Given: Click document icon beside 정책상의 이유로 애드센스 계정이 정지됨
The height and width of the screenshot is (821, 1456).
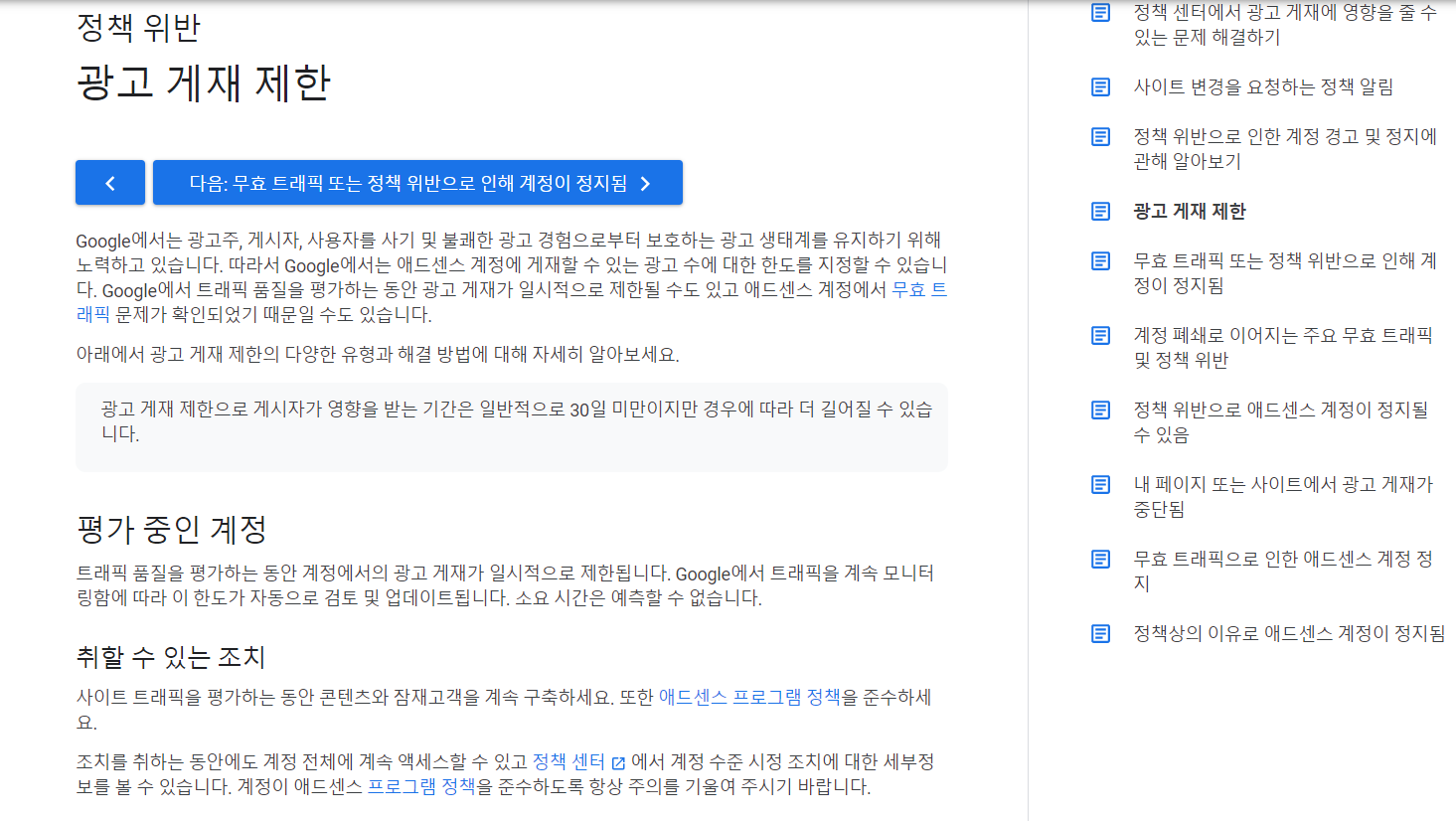Looking at the screenshot, I should tap(1100, 634).
